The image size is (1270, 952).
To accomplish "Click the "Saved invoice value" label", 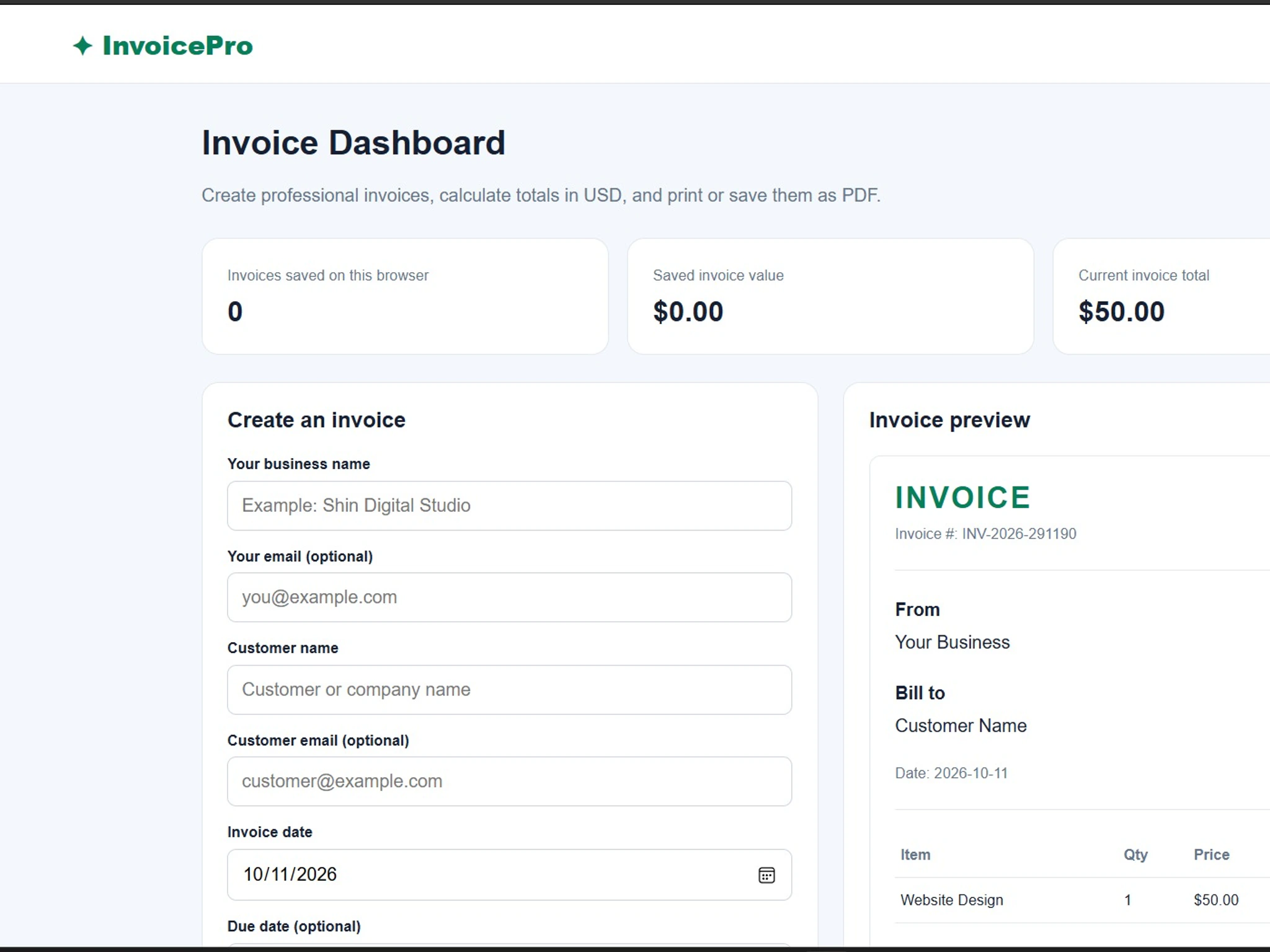I will (718, 275).
